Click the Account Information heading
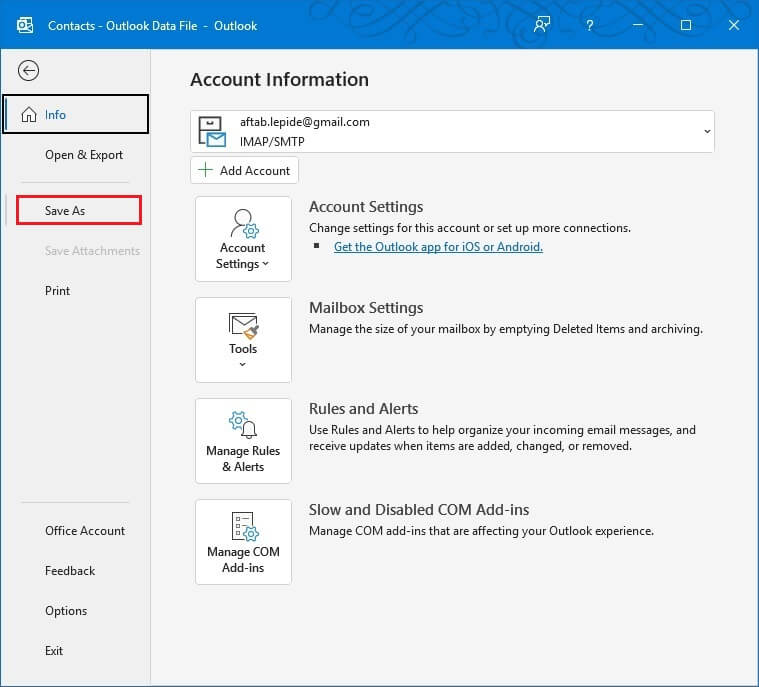Image resolution: width=759 pixels, height=687 pixels. 279,79
